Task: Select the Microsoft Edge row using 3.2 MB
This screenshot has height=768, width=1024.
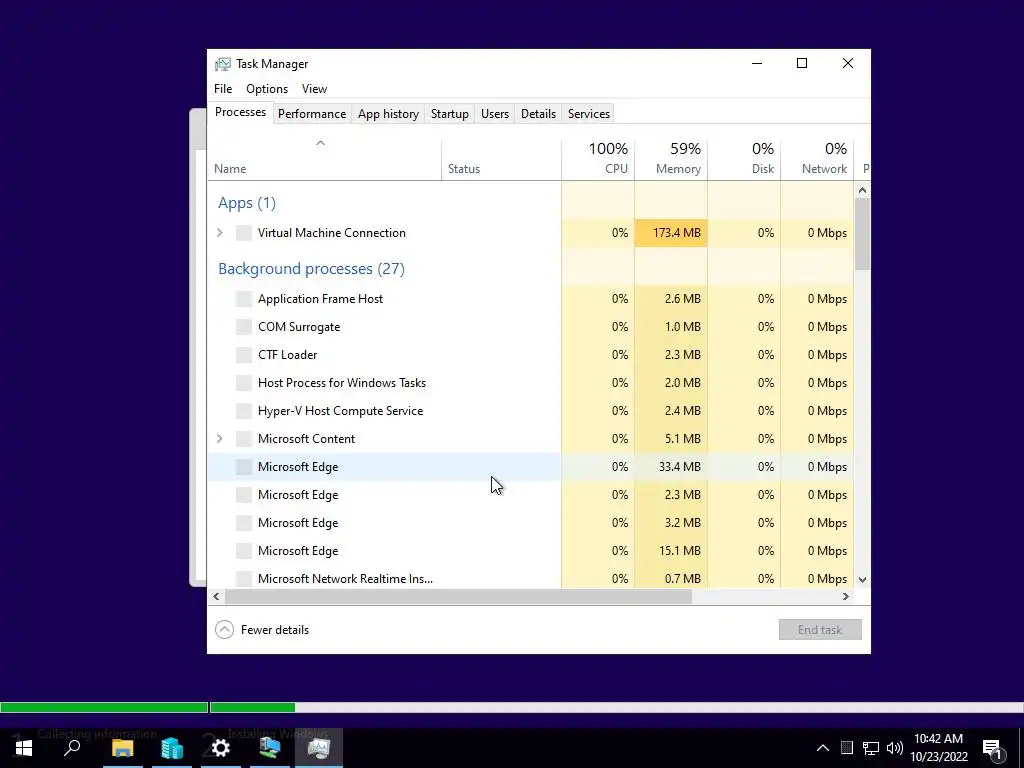Action: pos(530,523)
